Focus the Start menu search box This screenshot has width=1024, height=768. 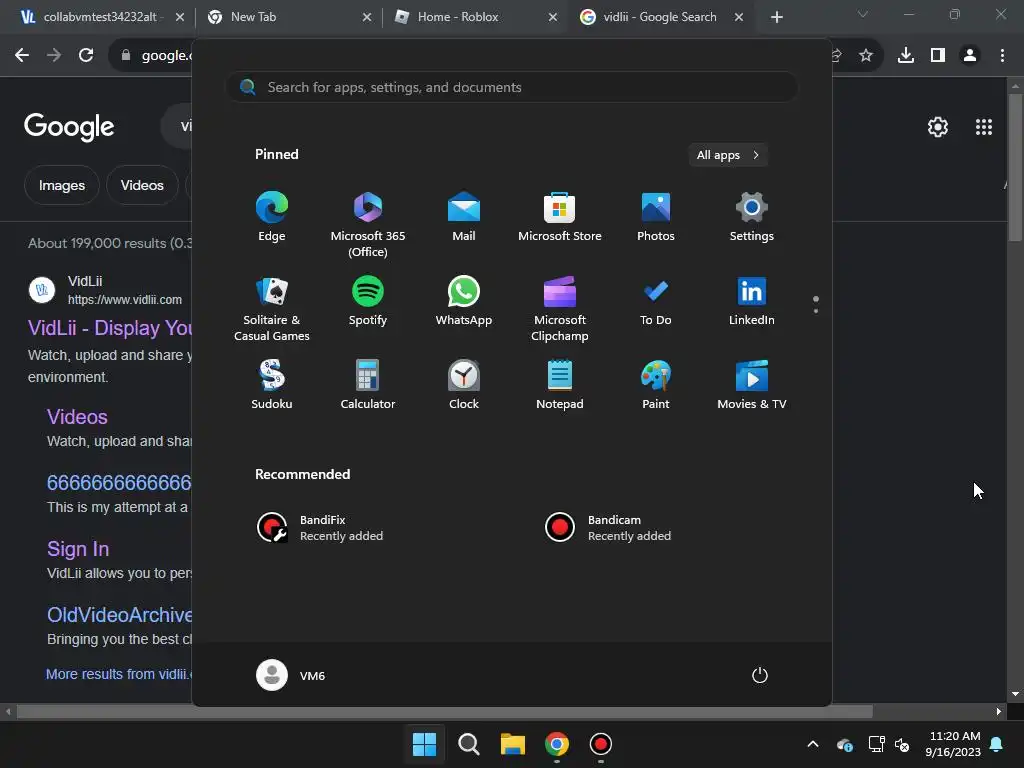pos(512,87)
